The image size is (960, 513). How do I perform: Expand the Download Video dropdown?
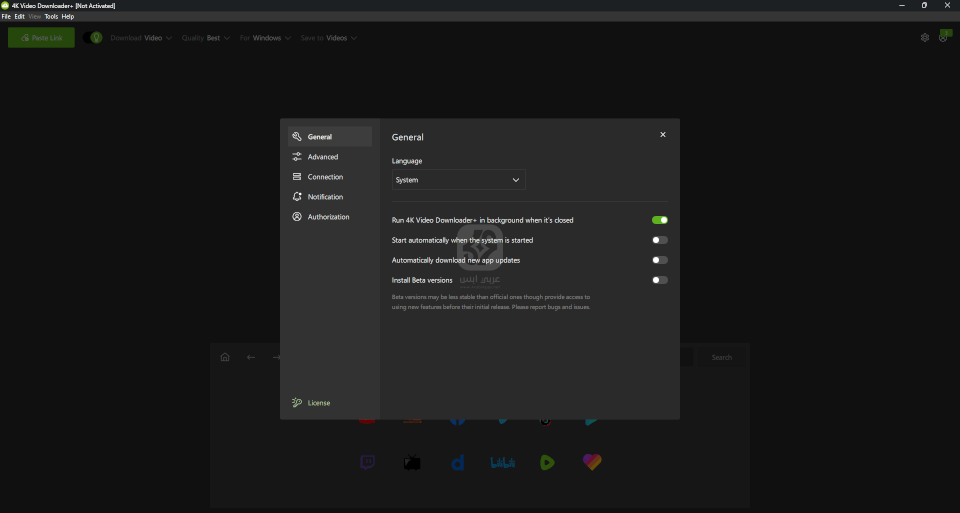point(141,38)
